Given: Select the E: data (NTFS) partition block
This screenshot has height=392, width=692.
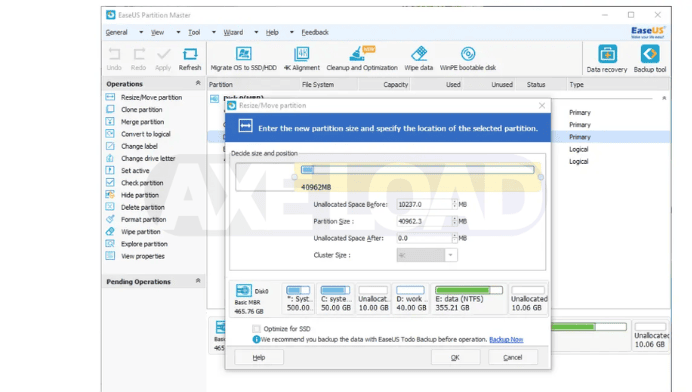Looking at the screenshot, I should click(469, 298).
